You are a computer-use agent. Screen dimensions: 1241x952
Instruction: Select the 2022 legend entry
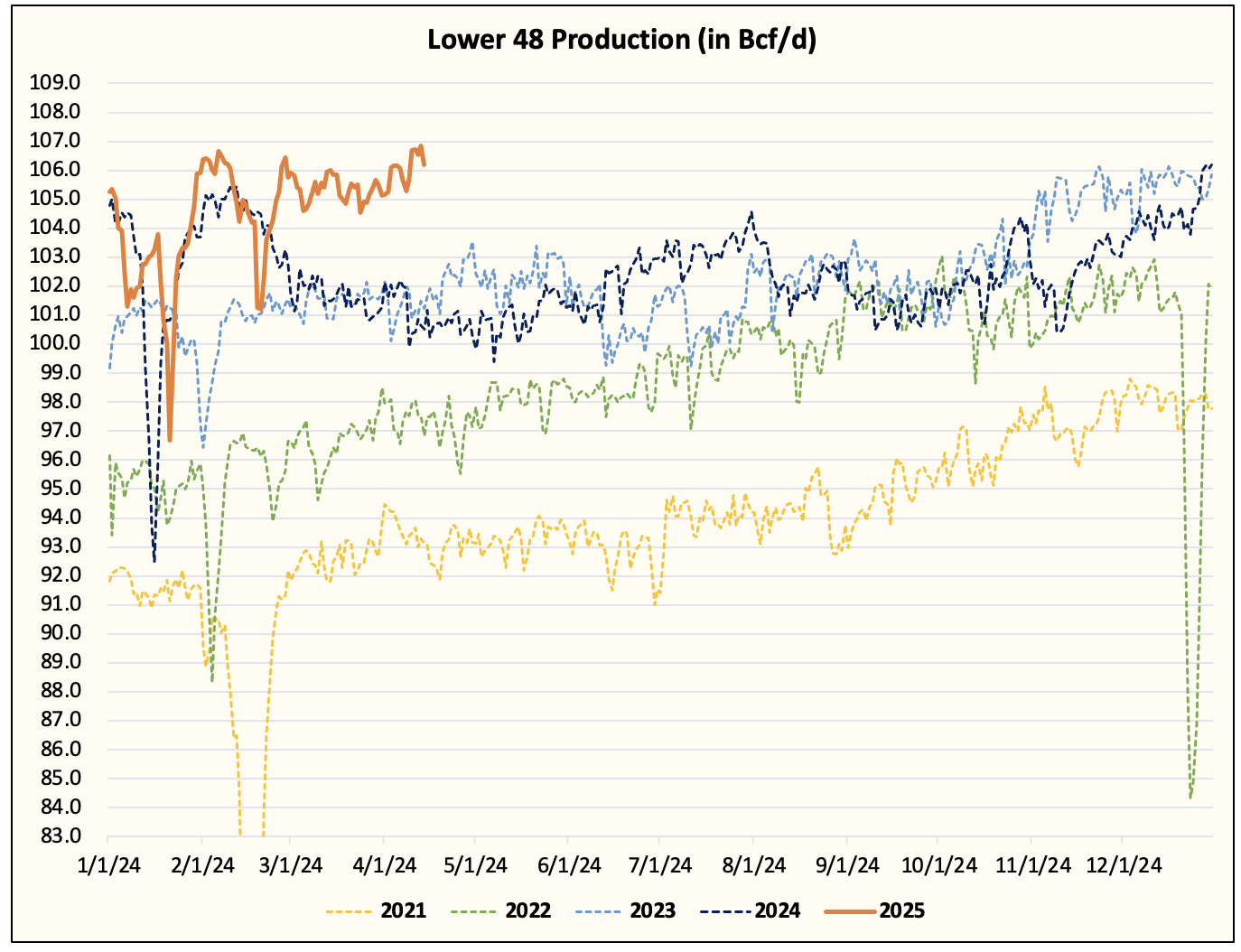(500, 910)
